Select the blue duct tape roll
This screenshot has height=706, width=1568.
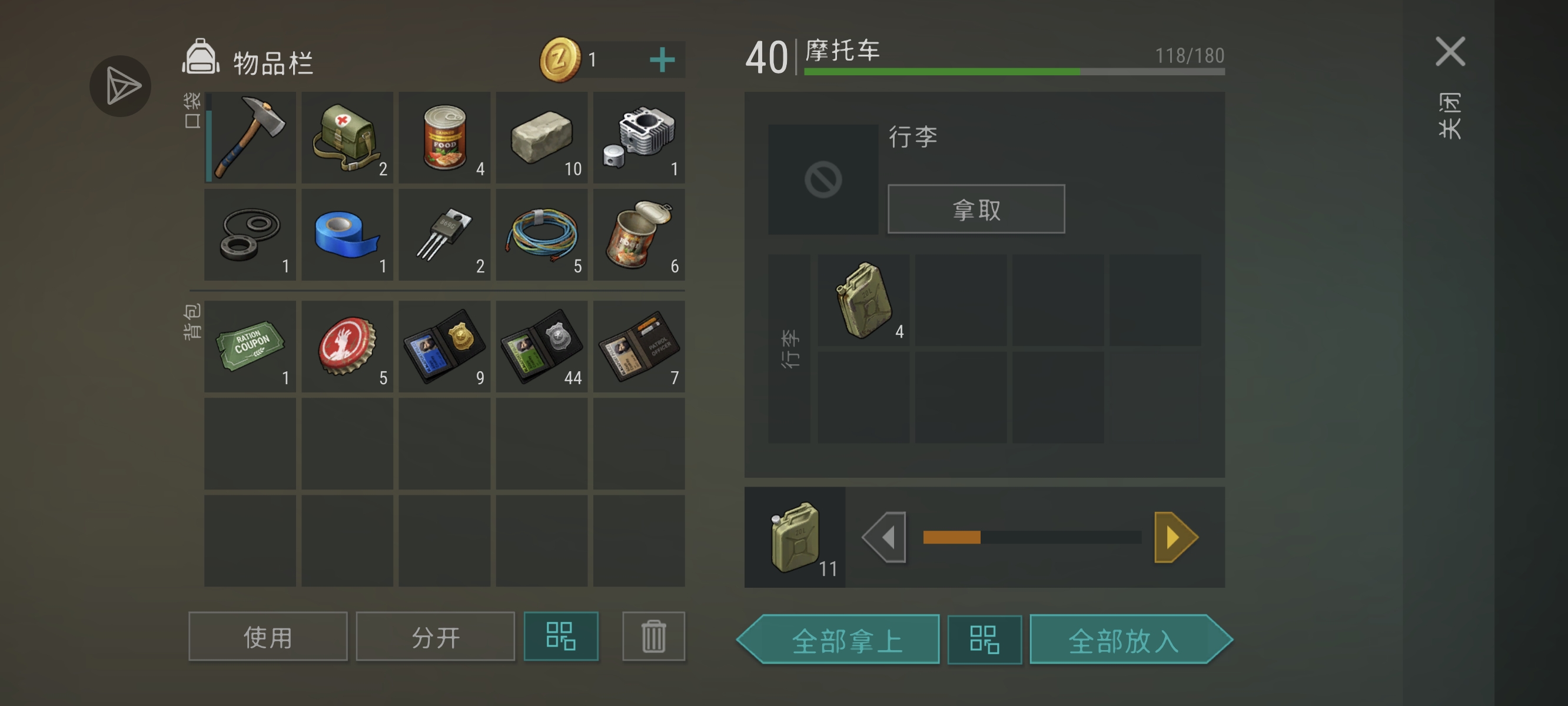[x=348, y=235]
